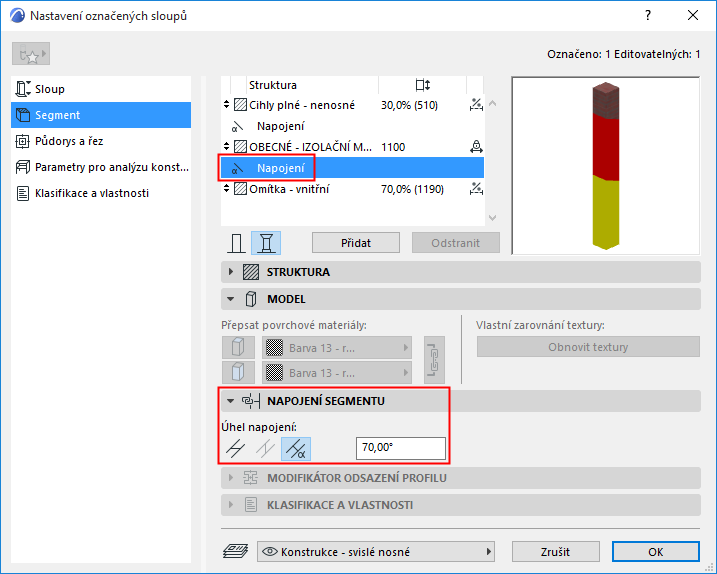Click the scroll down arrow of segment list

[x=492, y=218]
